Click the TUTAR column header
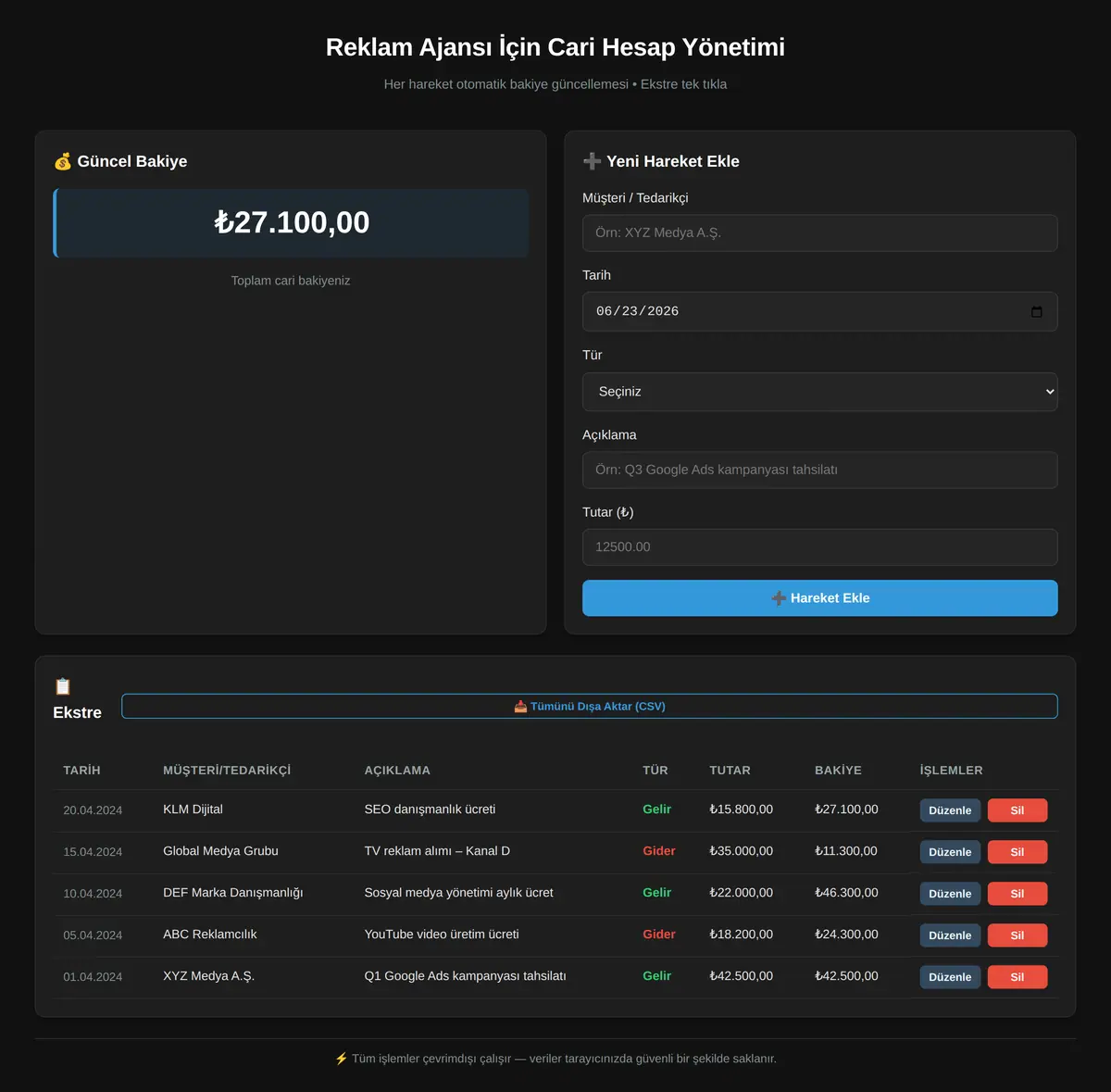The width and height of the screenshot is (1111, 1092). point(730,771)
